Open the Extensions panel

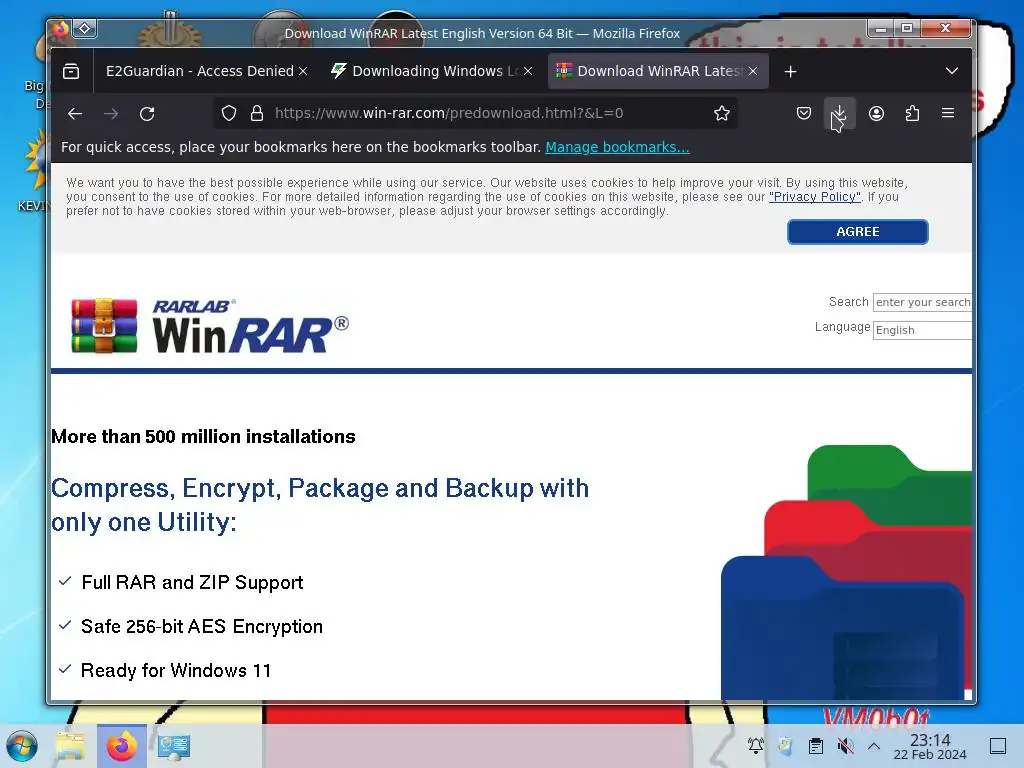pos(912,114)
